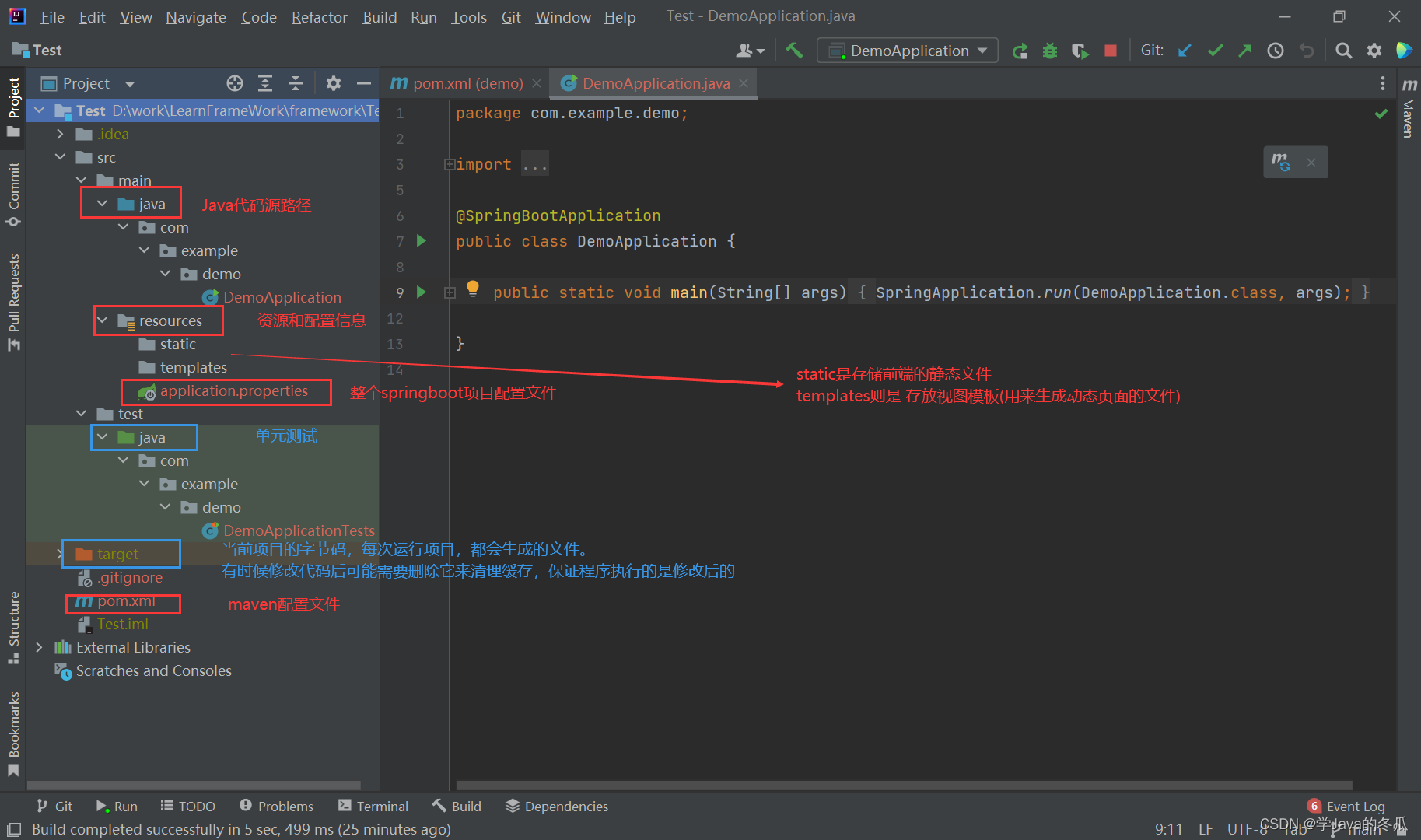The height and width of the screenshot is (840, 1421).
Task: Collapse the resources folder
Action: pyautogui.click(x=102, y=320)
